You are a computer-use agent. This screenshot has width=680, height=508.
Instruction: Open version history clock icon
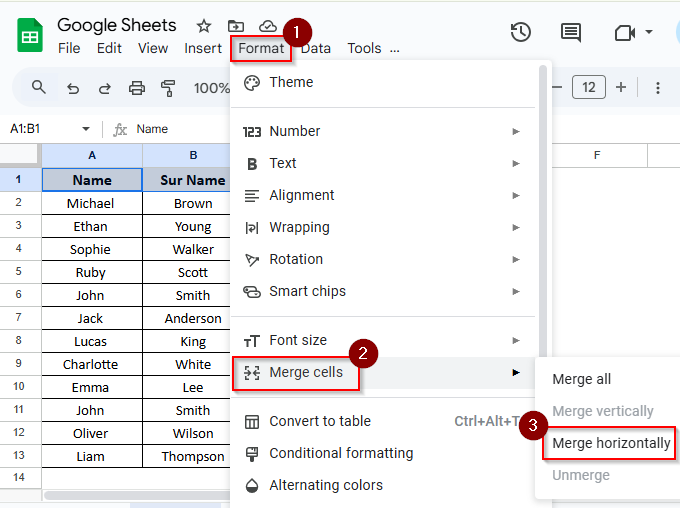point(520,32)
